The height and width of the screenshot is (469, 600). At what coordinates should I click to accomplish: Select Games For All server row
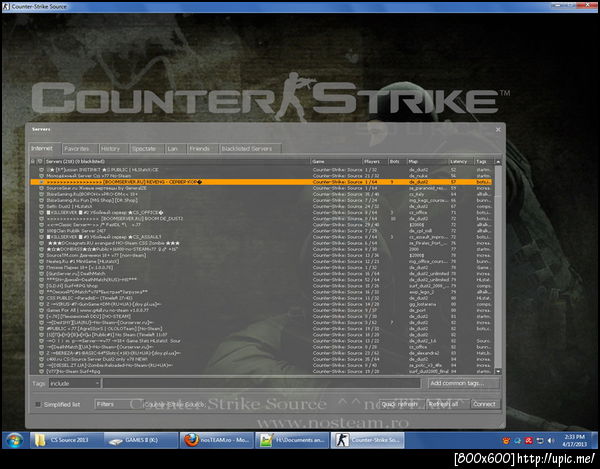pyautogui.click(x=262, y=311)
